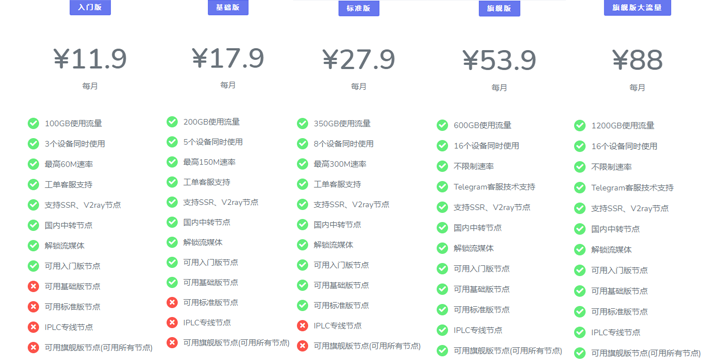
Task: Click the ¥53.9 price text
Action: click(x=500, y=61)
